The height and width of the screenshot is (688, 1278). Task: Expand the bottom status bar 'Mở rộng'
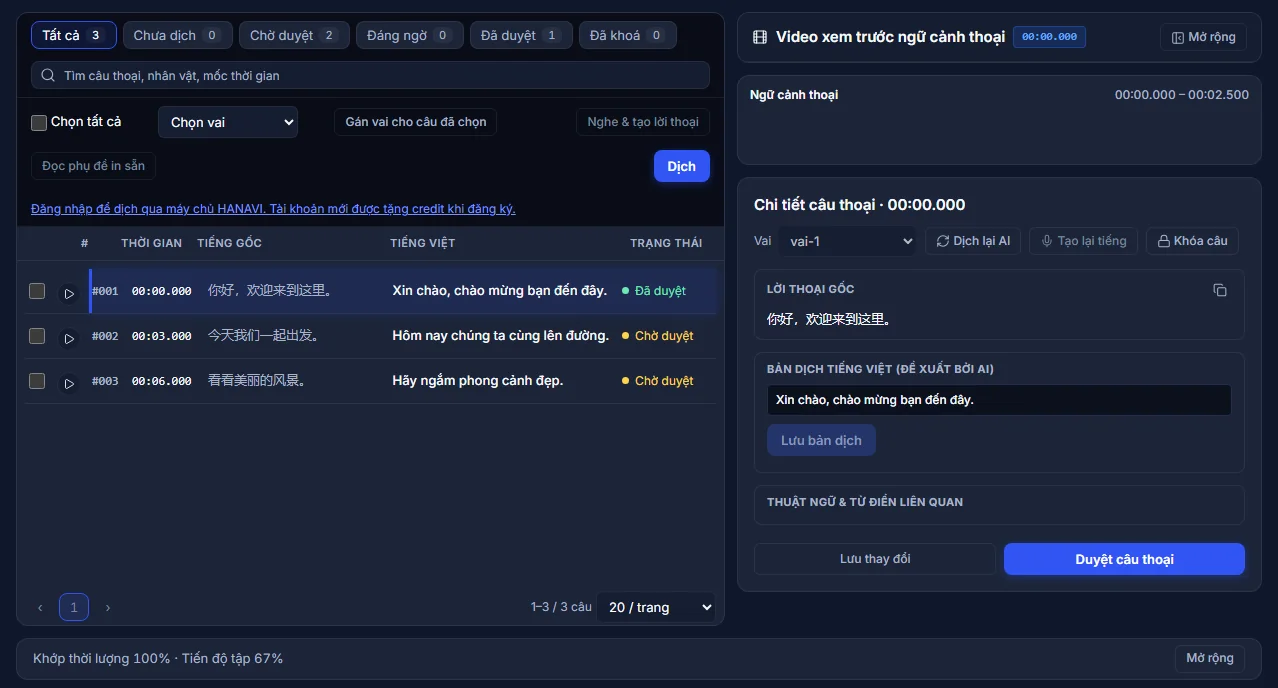point(1210,658)
